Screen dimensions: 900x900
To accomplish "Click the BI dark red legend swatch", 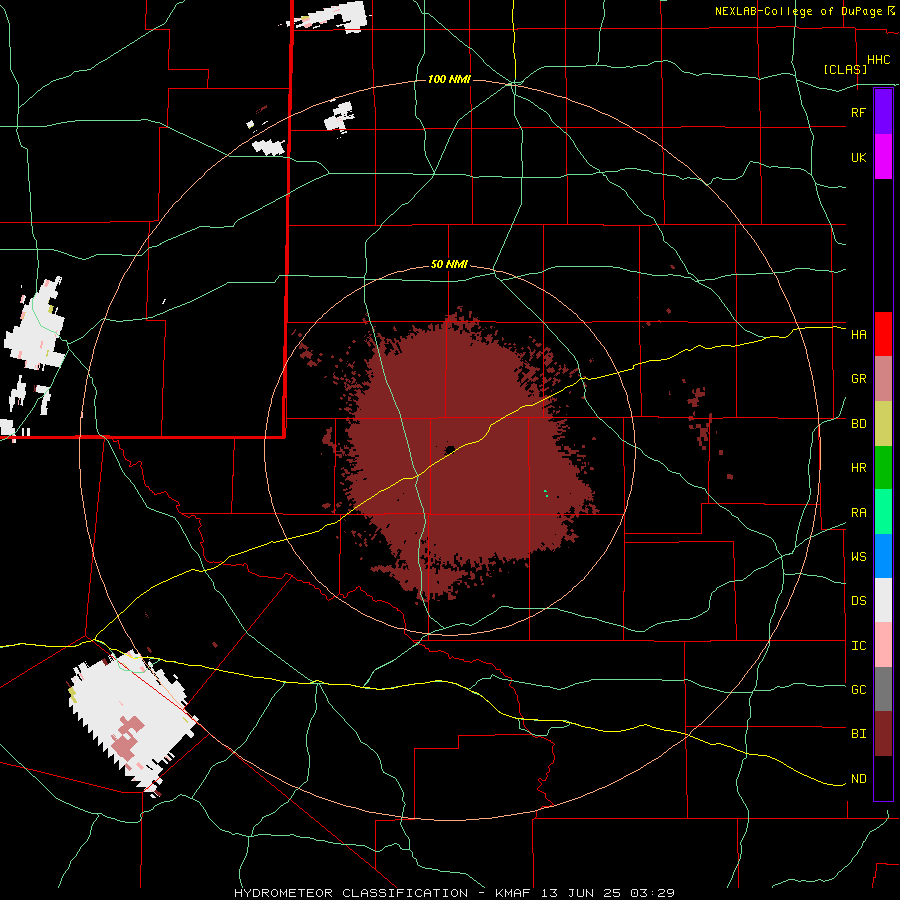I will tap(883, 734).
